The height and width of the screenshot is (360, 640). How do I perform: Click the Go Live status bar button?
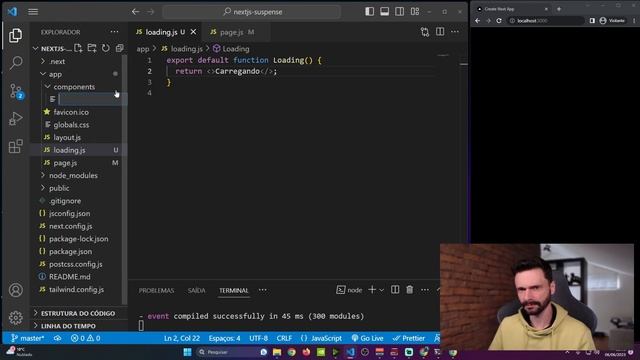367,338
